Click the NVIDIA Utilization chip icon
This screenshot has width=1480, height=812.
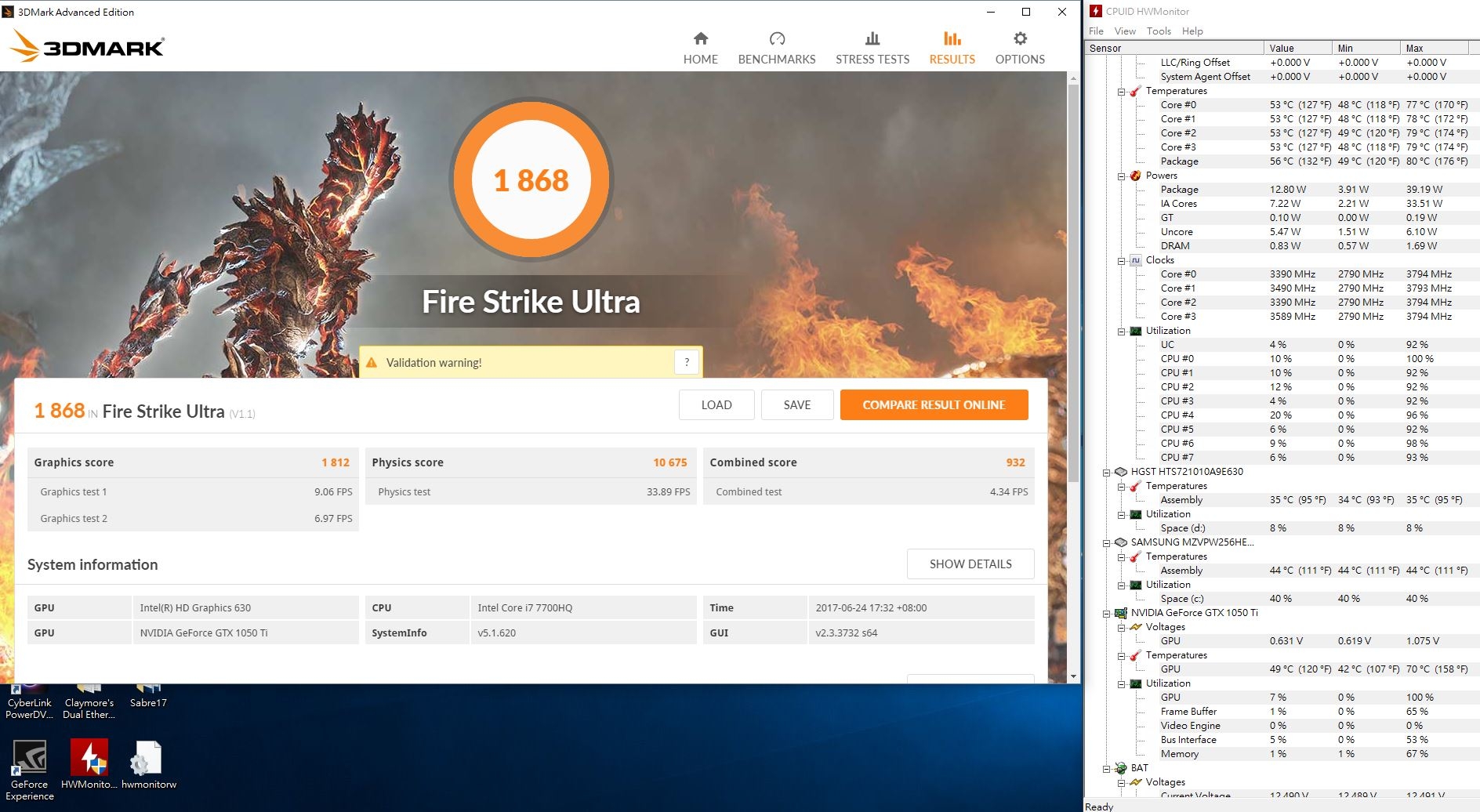(x=1135, y=683)
